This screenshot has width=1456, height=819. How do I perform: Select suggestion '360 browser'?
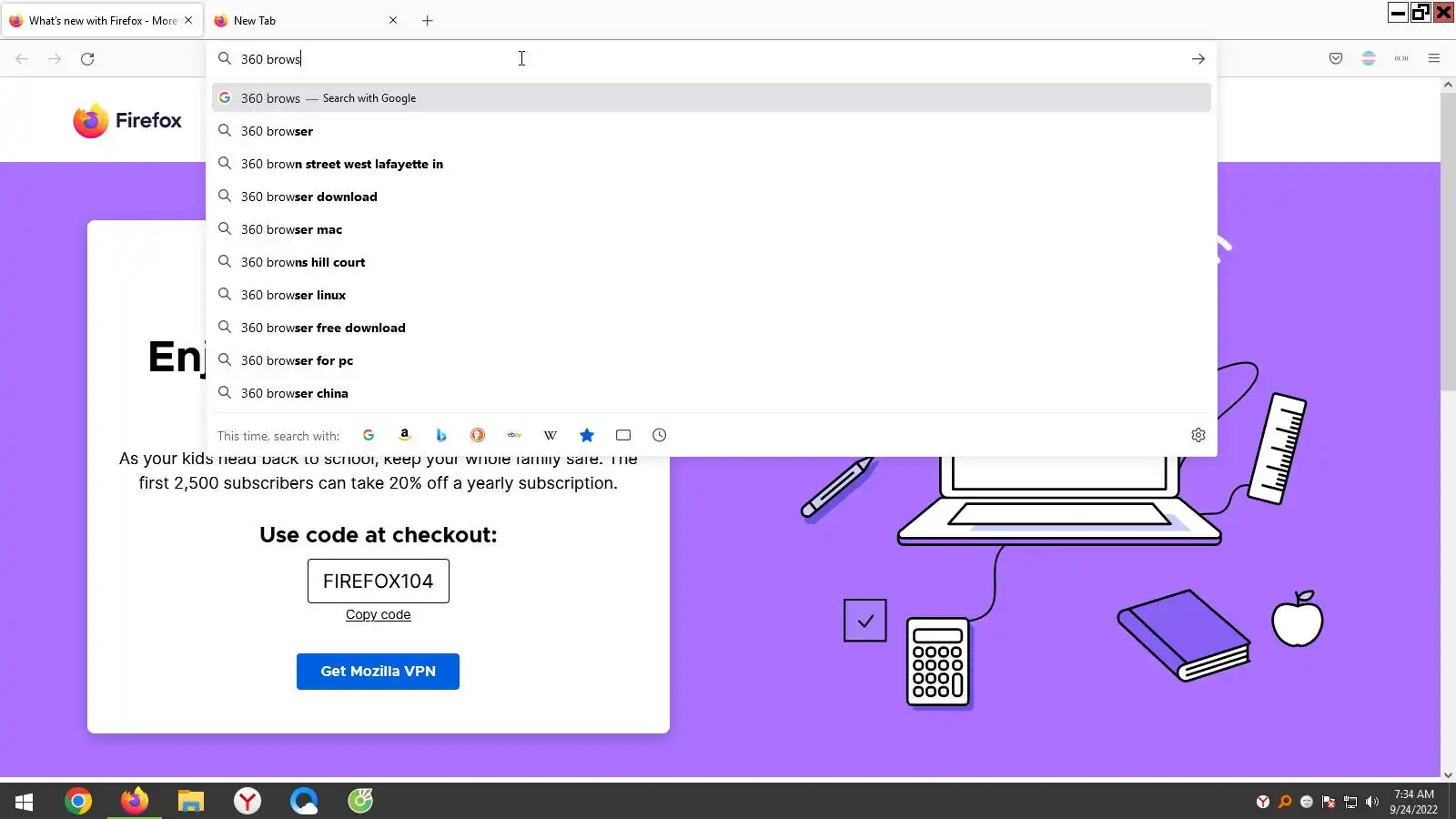point(712,131)
